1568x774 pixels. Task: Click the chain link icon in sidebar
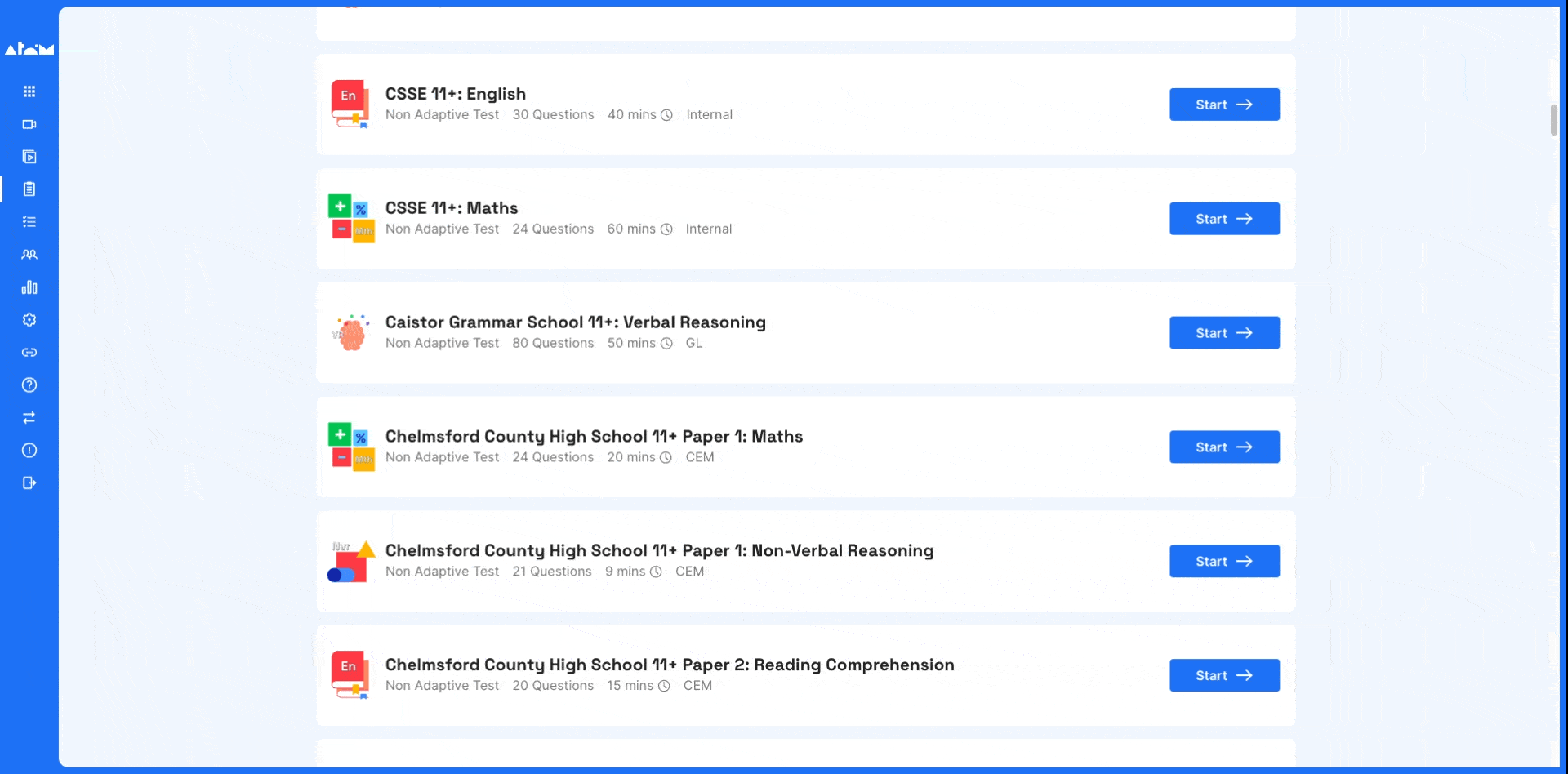click(x=29, y=353)
